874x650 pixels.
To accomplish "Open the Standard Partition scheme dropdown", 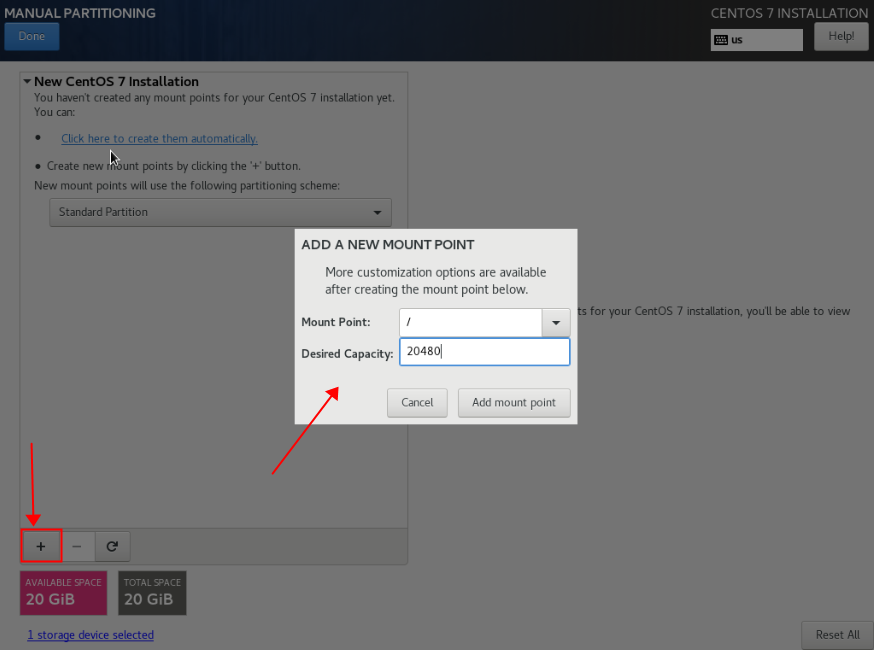I will (x=220, y=212).
